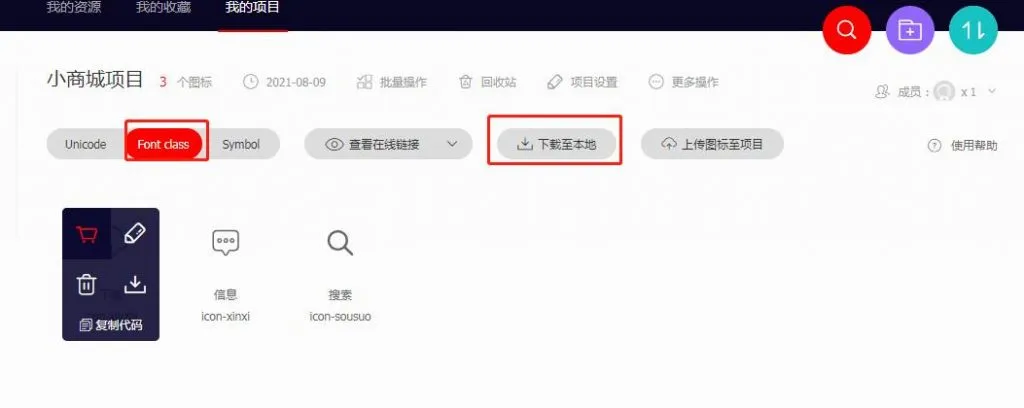Image resolution: width=1024 pixels, height=408 pixels.
Task: Click the teal sort arrows circle icon
Action: [x=973, y=30]
